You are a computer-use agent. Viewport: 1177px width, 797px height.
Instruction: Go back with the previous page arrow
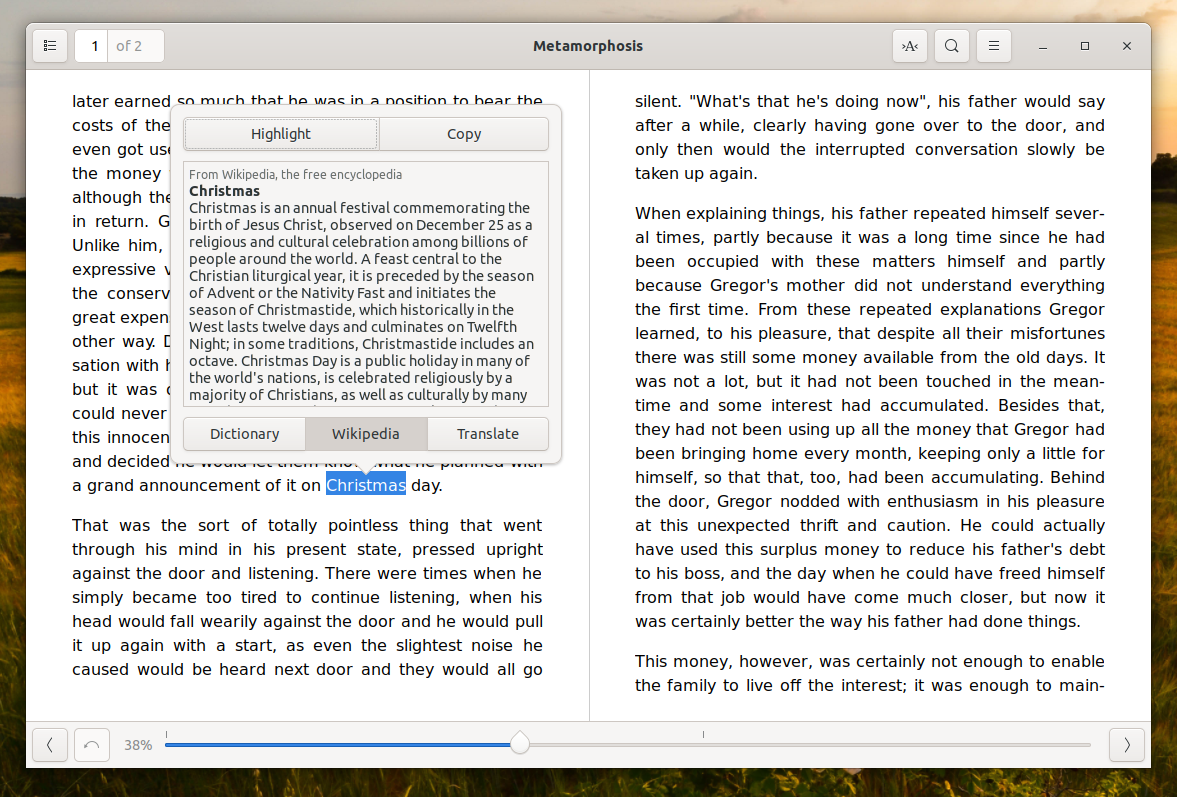(x=49, y=745)
